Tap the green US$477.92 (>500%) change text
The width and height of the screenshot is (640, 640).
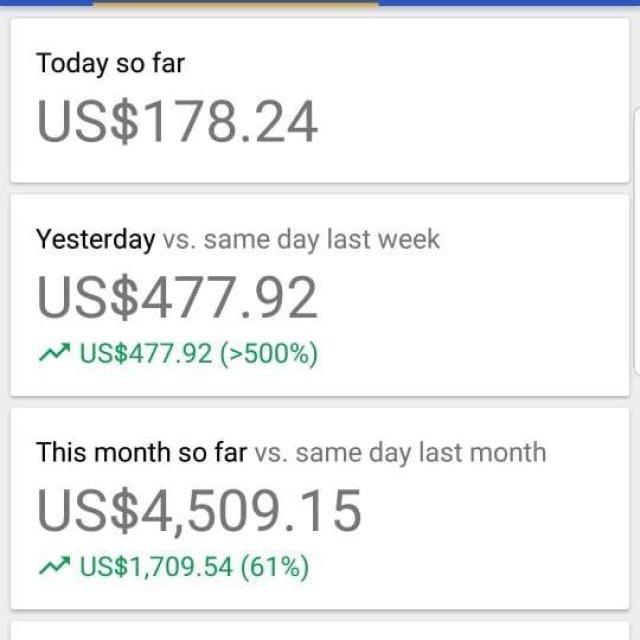pyautogui.click(x=198, y=353)
